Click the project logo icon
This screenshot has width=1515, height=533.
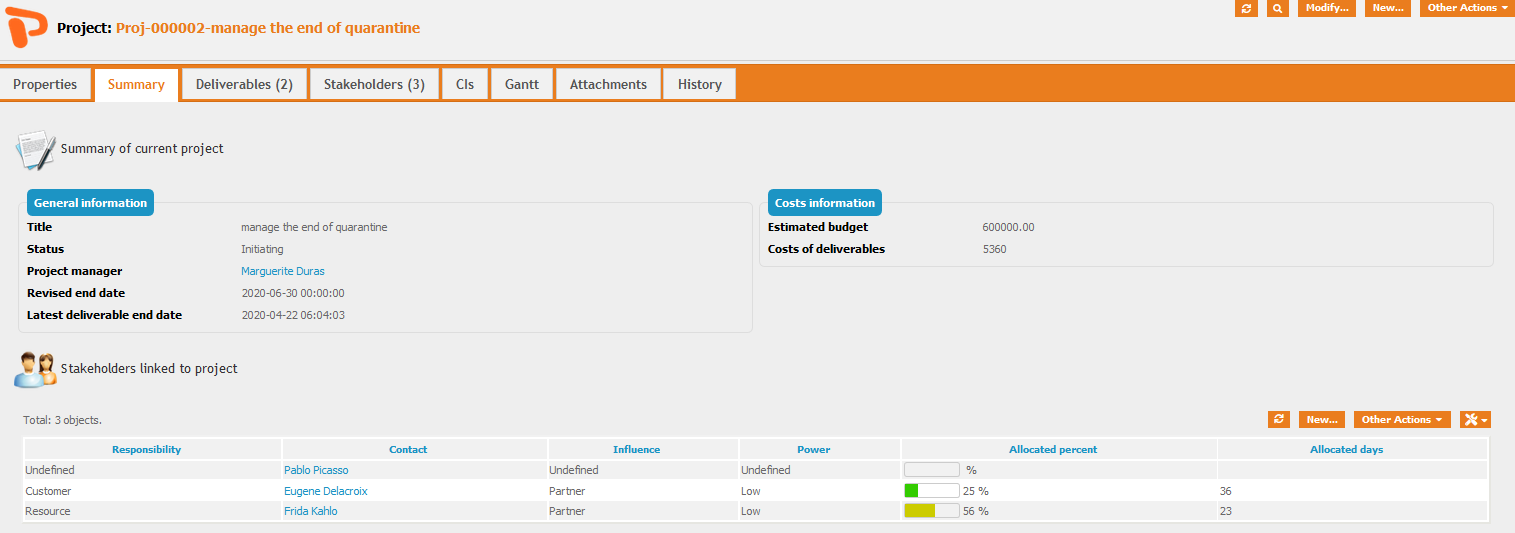point(27,28)
